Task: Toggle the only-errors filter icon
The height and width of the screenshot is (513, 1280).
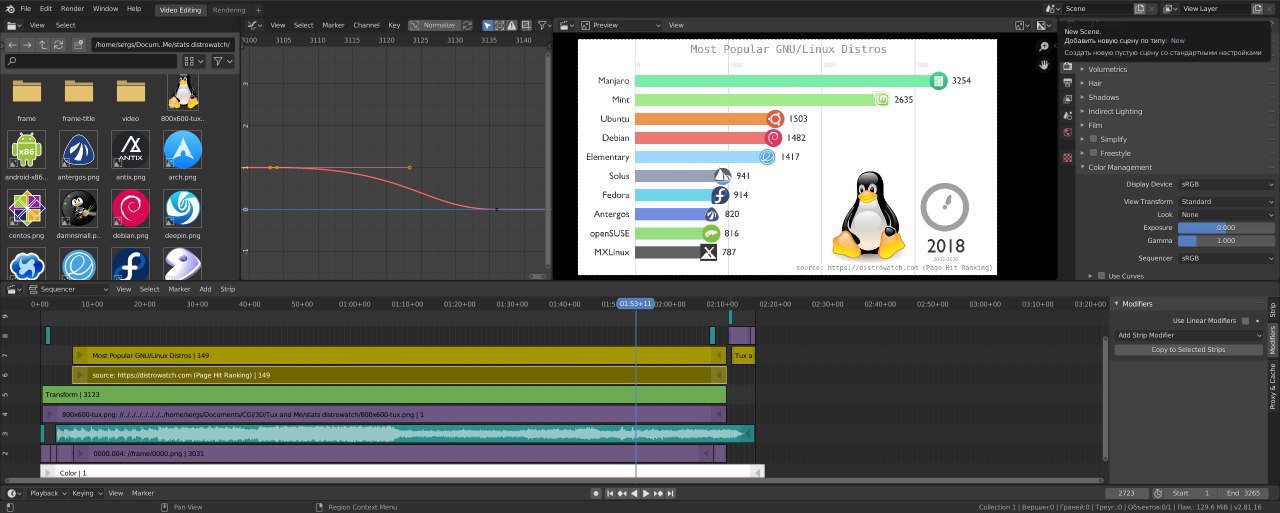Action: pyautogui.click(x=514, y=25)
